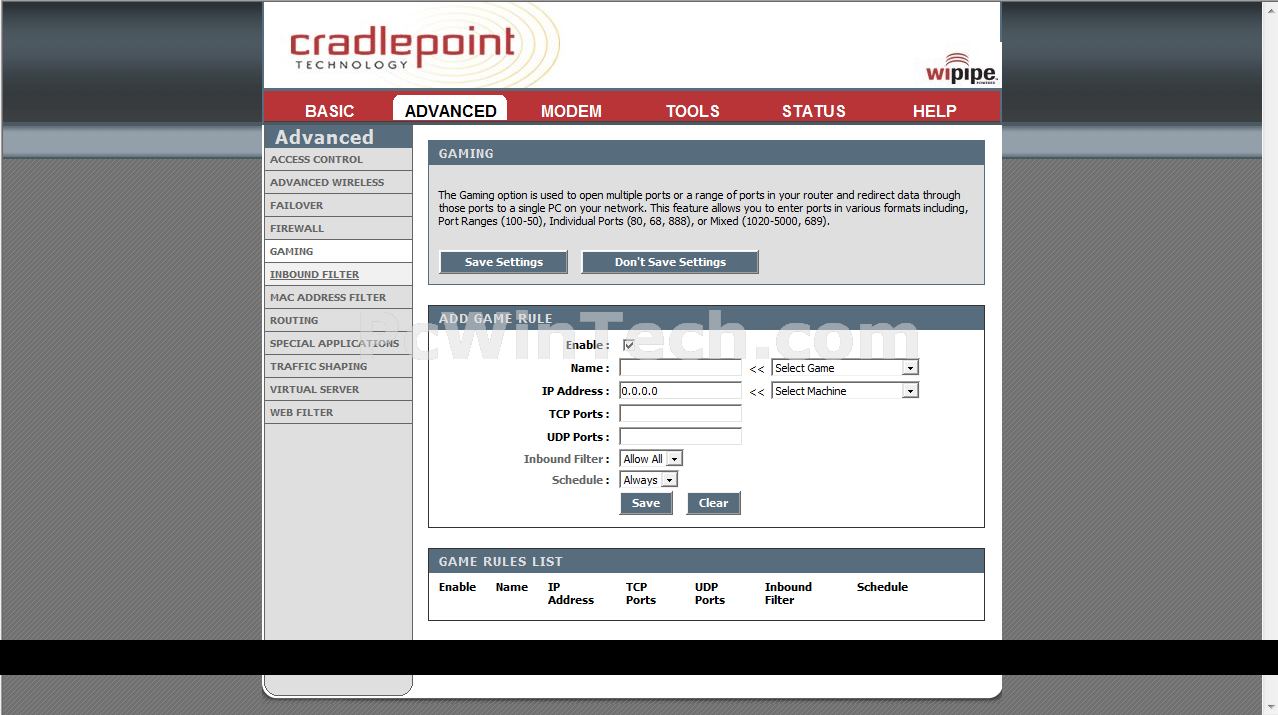The width and height of the screenshot is (1278, 715).
Task: Expand the Select Machine dropdown
Action: [x=844, y=391]
